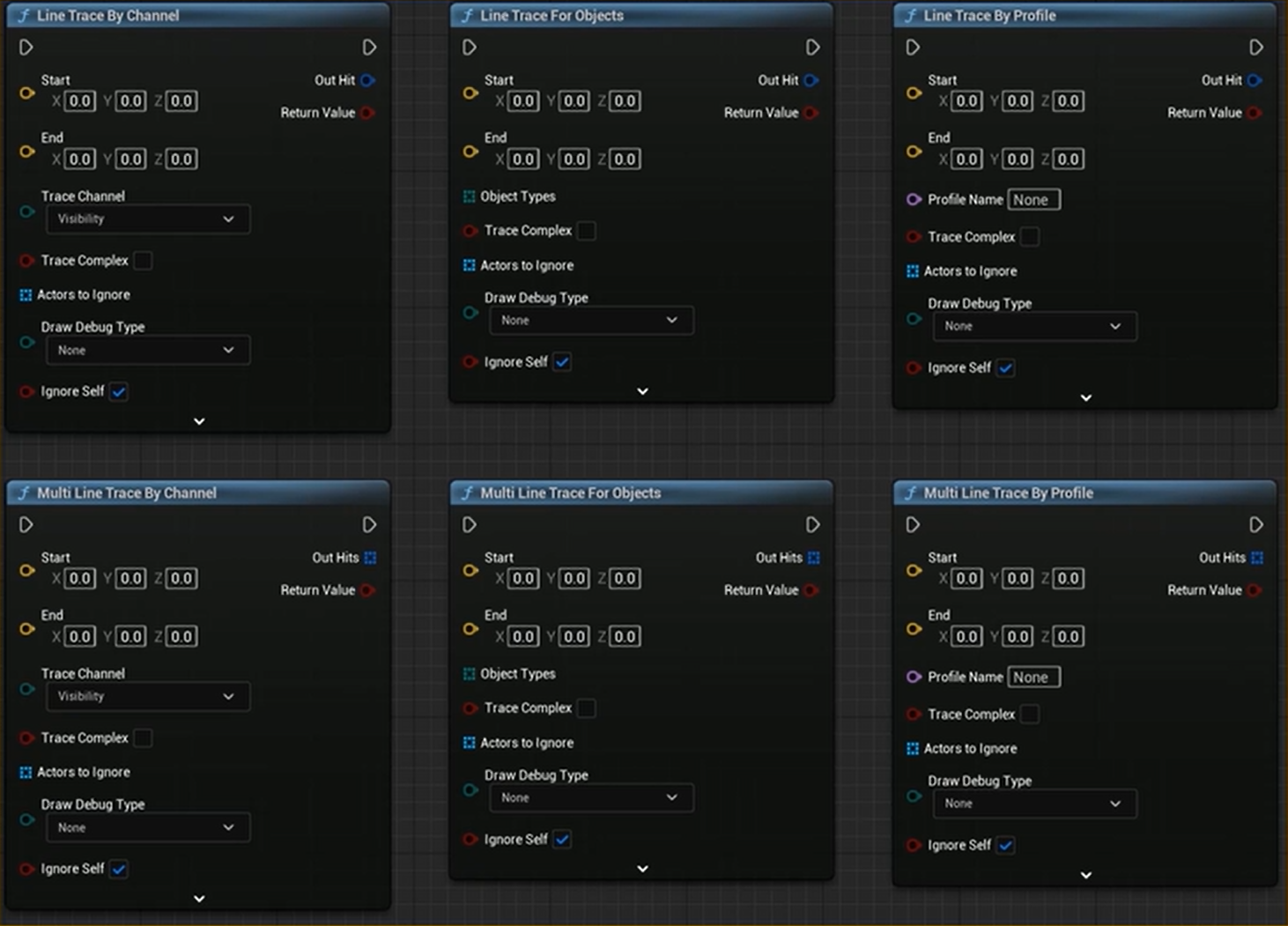Click input execution pin on Multi Line Trace For Objects
1288x926 pixels.
(470, 525)
